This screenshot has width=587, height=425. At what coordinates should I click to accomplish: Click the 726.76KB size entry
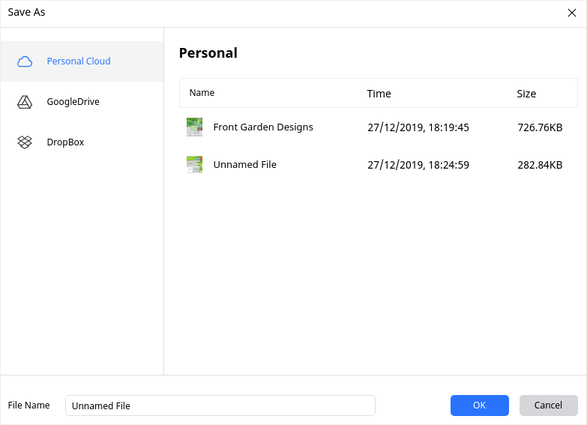tap(540, 128)
